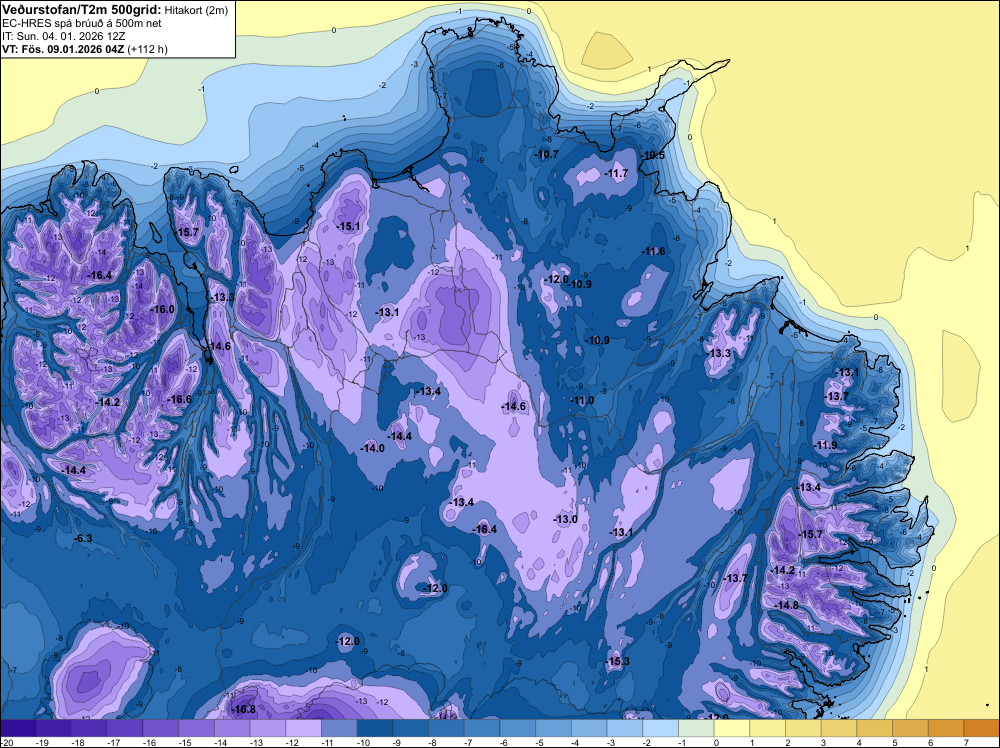Click the -13.0 temperature value

(565, 520)
